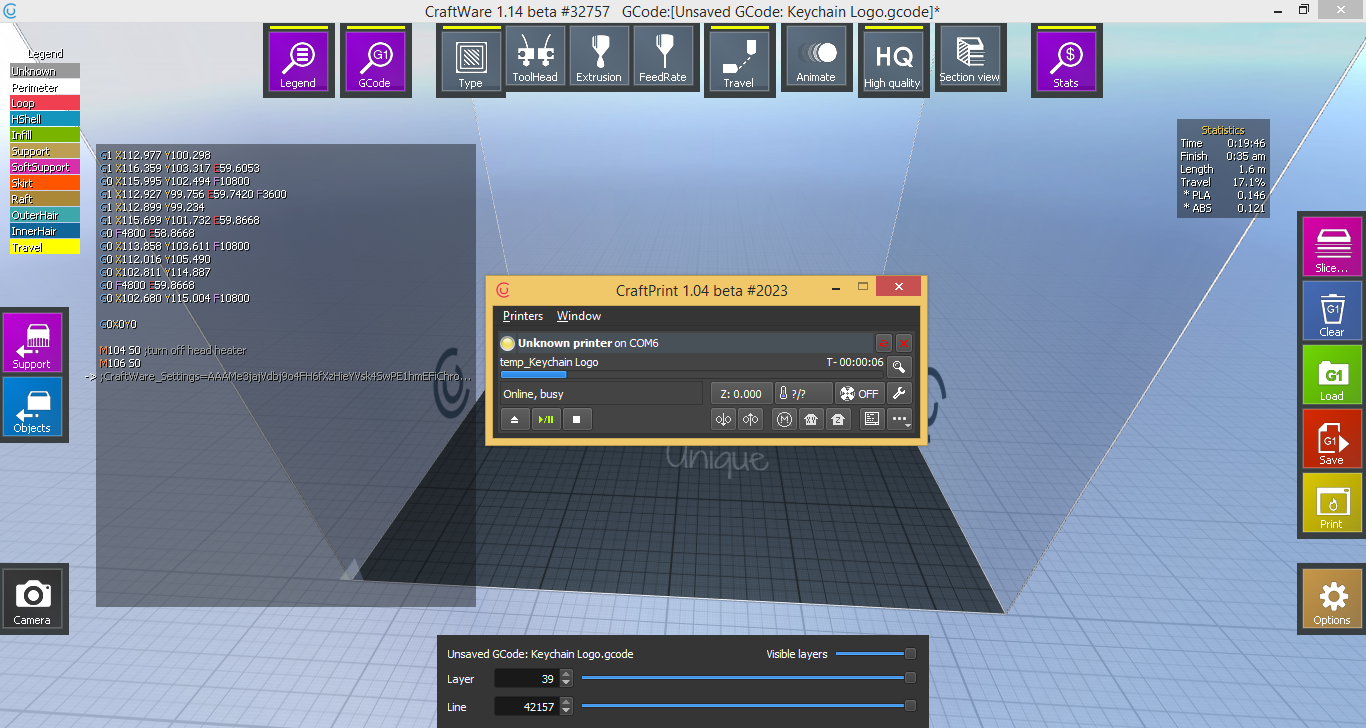Open the printer console icon
This screenshot has width=1366, height=728.
[872, 420]
